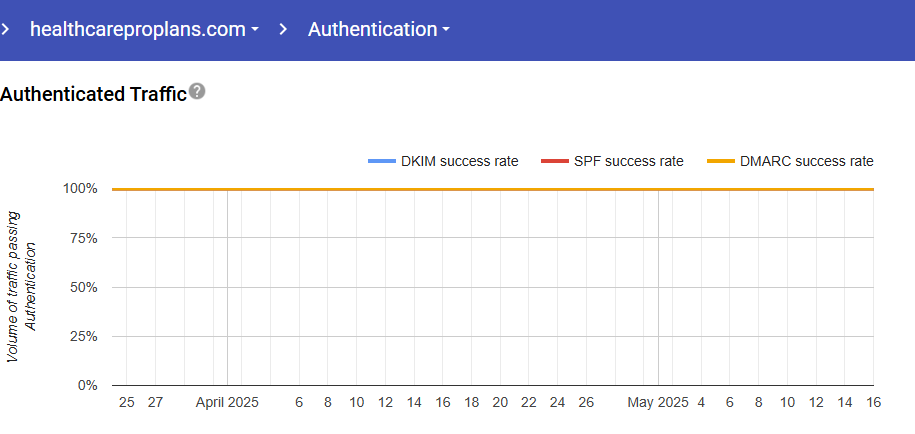915x434 pixels.
Task: Click the Volume of traffic passing Authentication title
Action: coord(20,286)
